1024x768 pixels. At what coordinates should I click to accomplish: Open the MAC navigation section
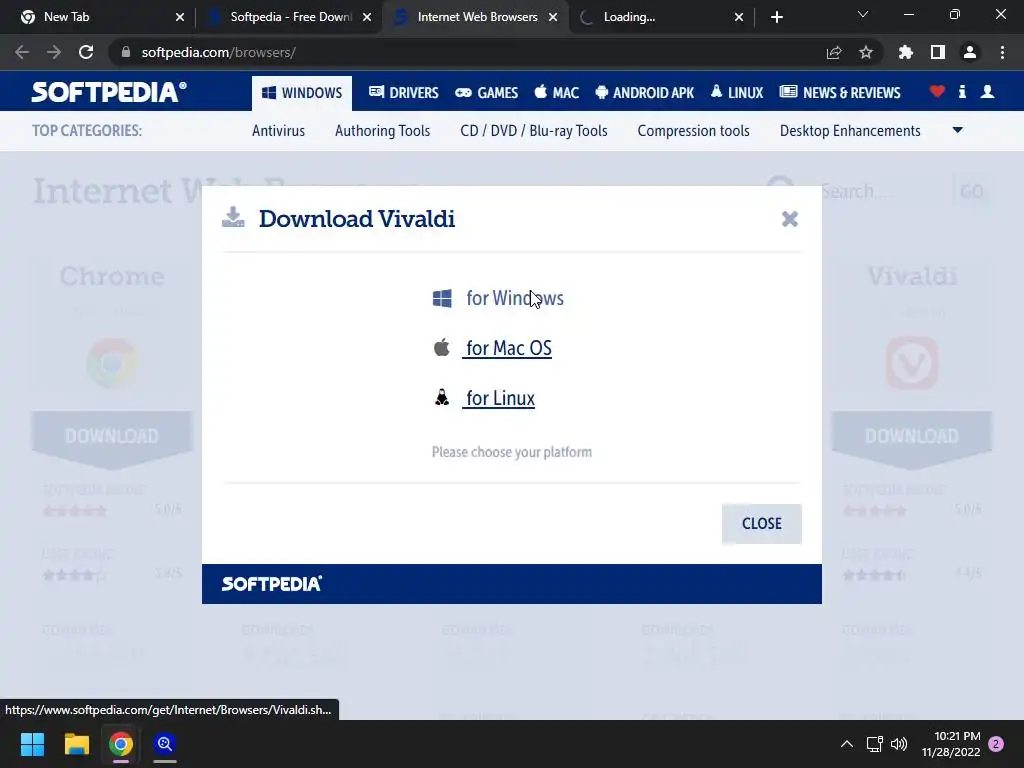click(x=556, y=93)
